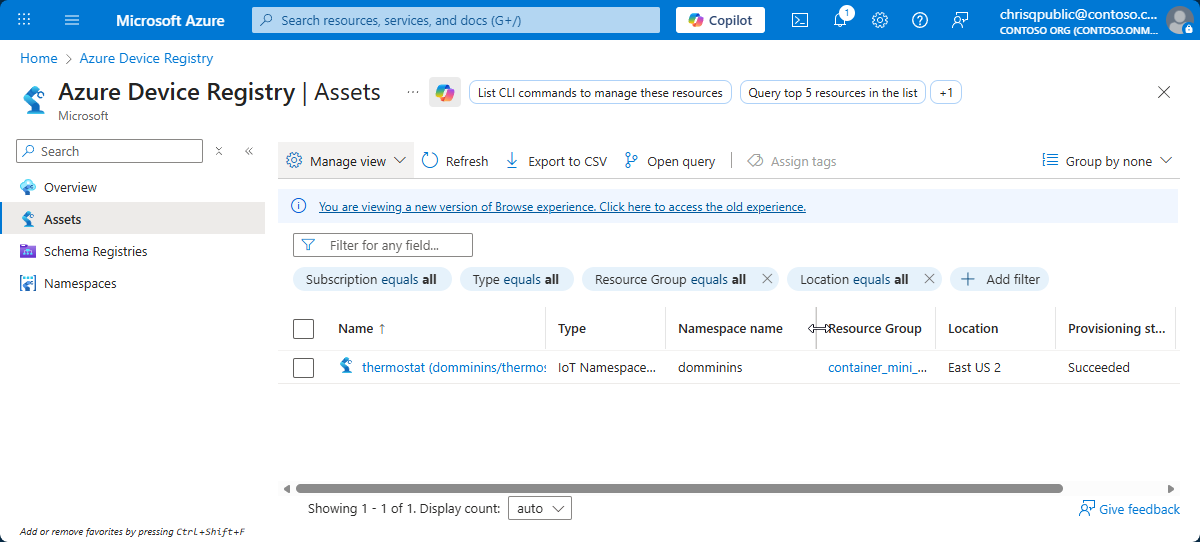Click Export to CSV
The image size is (1200, 542).
[556, 161]
